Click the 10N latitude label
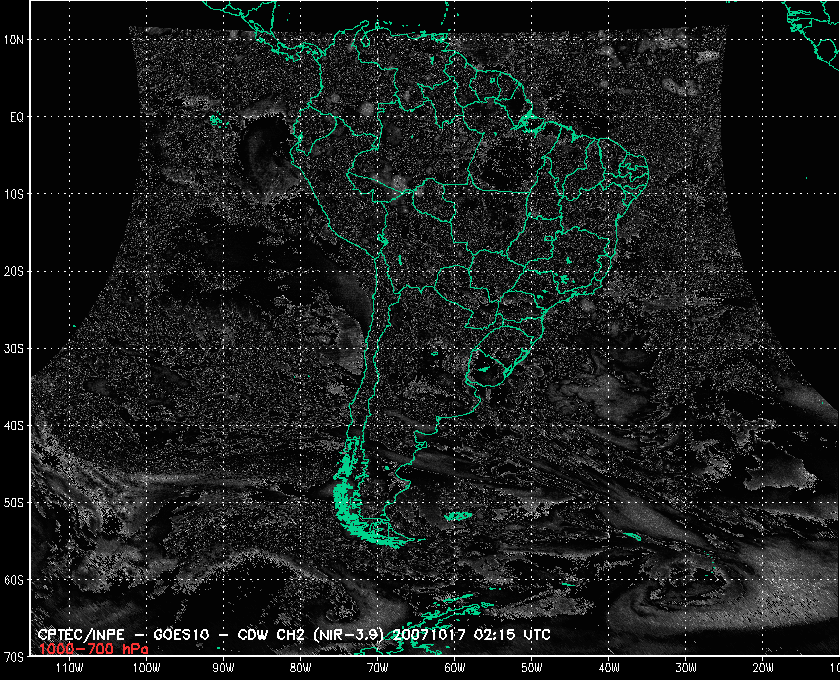The image size is (840, 680). pos(14,40)
